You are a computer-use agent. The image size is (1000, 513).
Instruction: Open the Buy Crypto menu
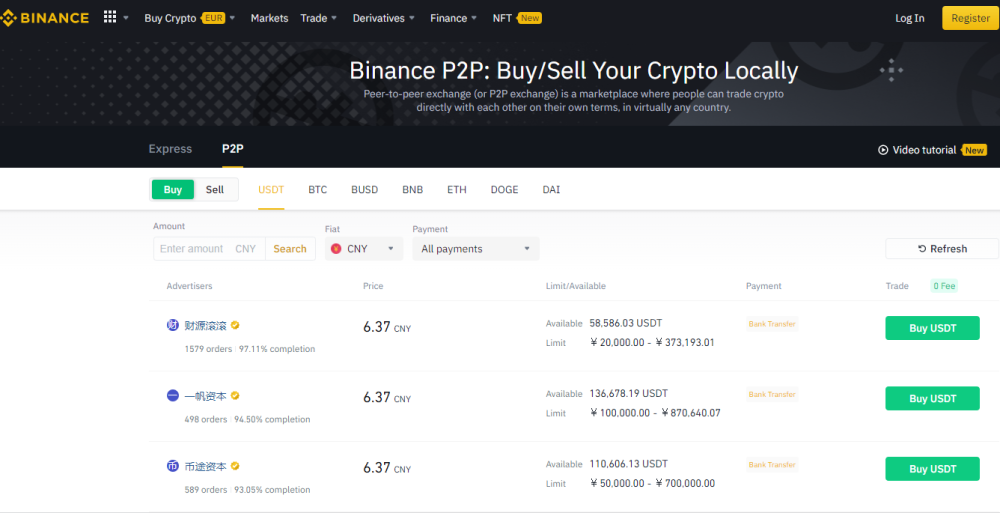[170, 18]
